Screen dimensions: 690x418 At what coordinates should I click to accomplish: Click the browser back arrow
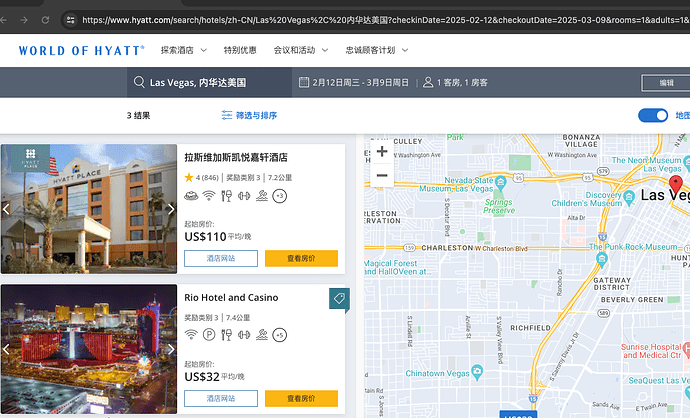3,20
